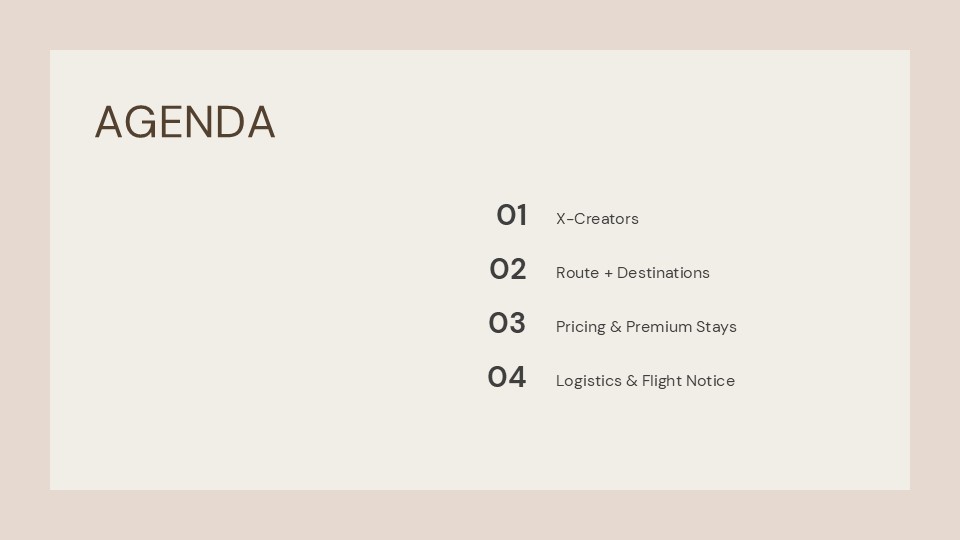Select the number 03 label
The height and width of the screenshot is (540, 960).
507,324
